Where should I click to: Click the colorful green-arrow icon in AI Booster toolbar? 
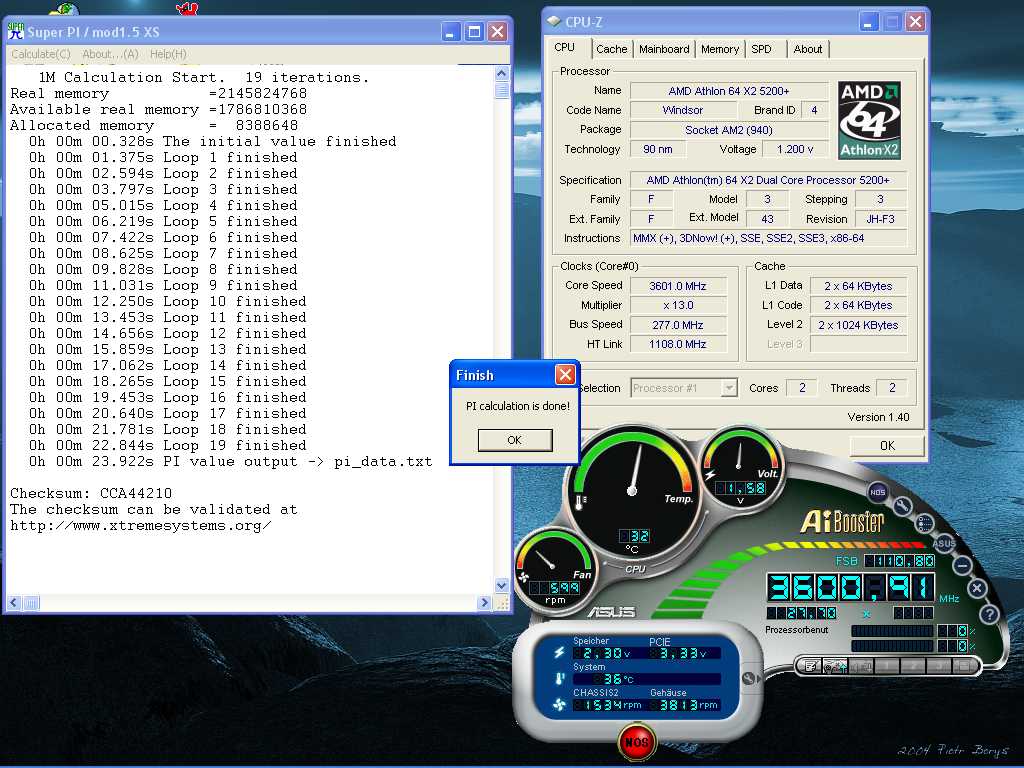click(835, 666)
